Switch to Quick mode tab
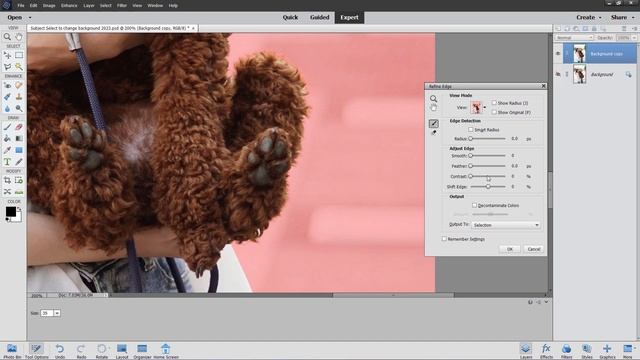The width and height of the screenshot is (640, 360). tap(290, 18)
